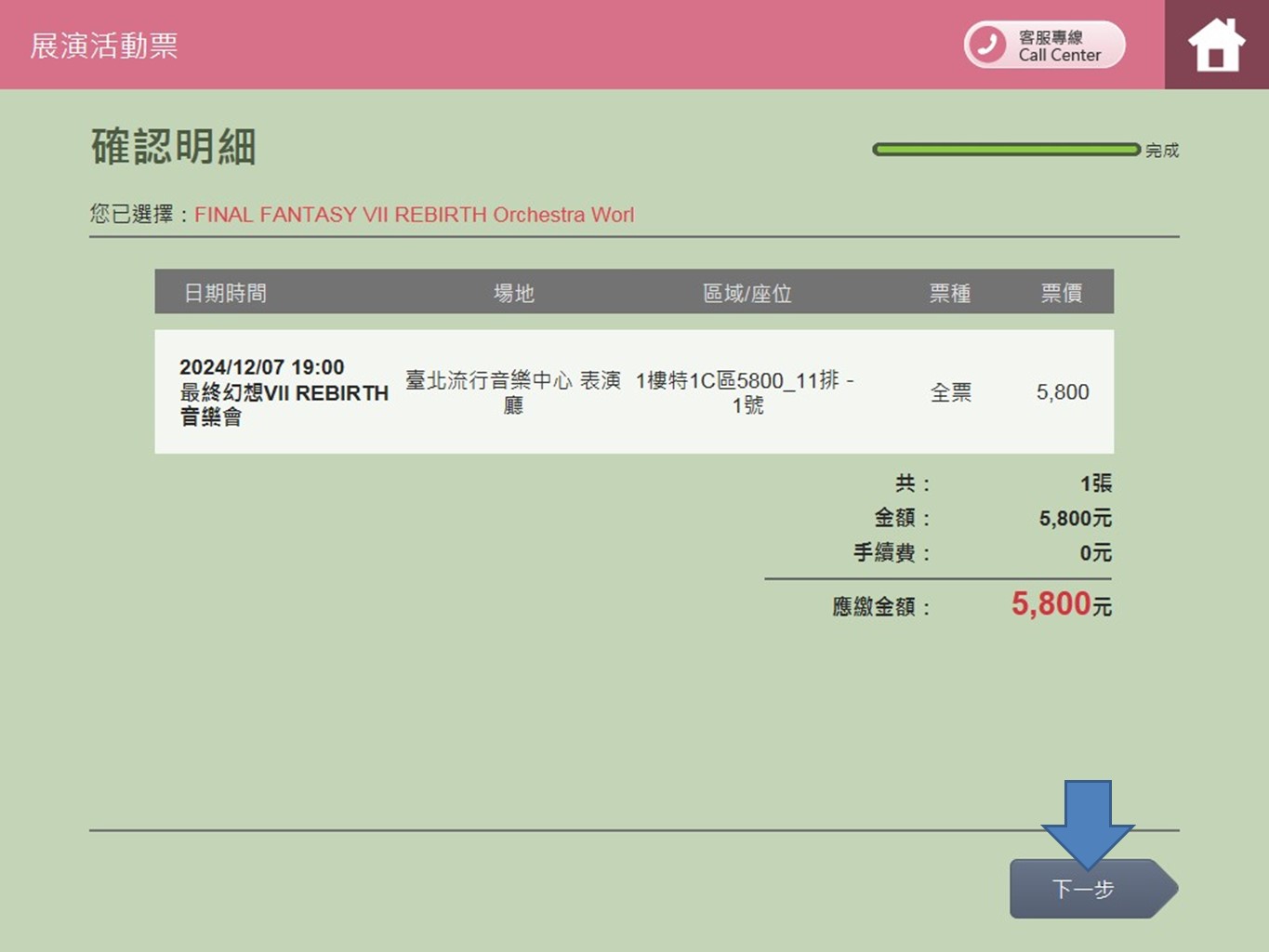Click the 0元 handling fee value
Viewport: 1269px width, 952px height.
(1096, 553)
